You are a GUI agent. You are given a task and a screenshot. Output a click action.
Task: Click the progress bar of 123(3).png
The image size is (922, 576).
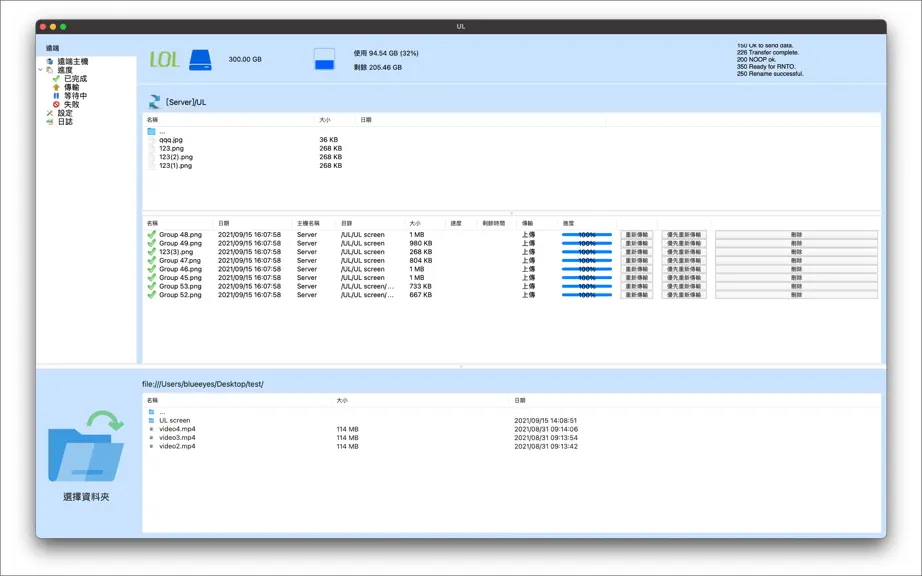pyautogui.click(x=587, y=252)
